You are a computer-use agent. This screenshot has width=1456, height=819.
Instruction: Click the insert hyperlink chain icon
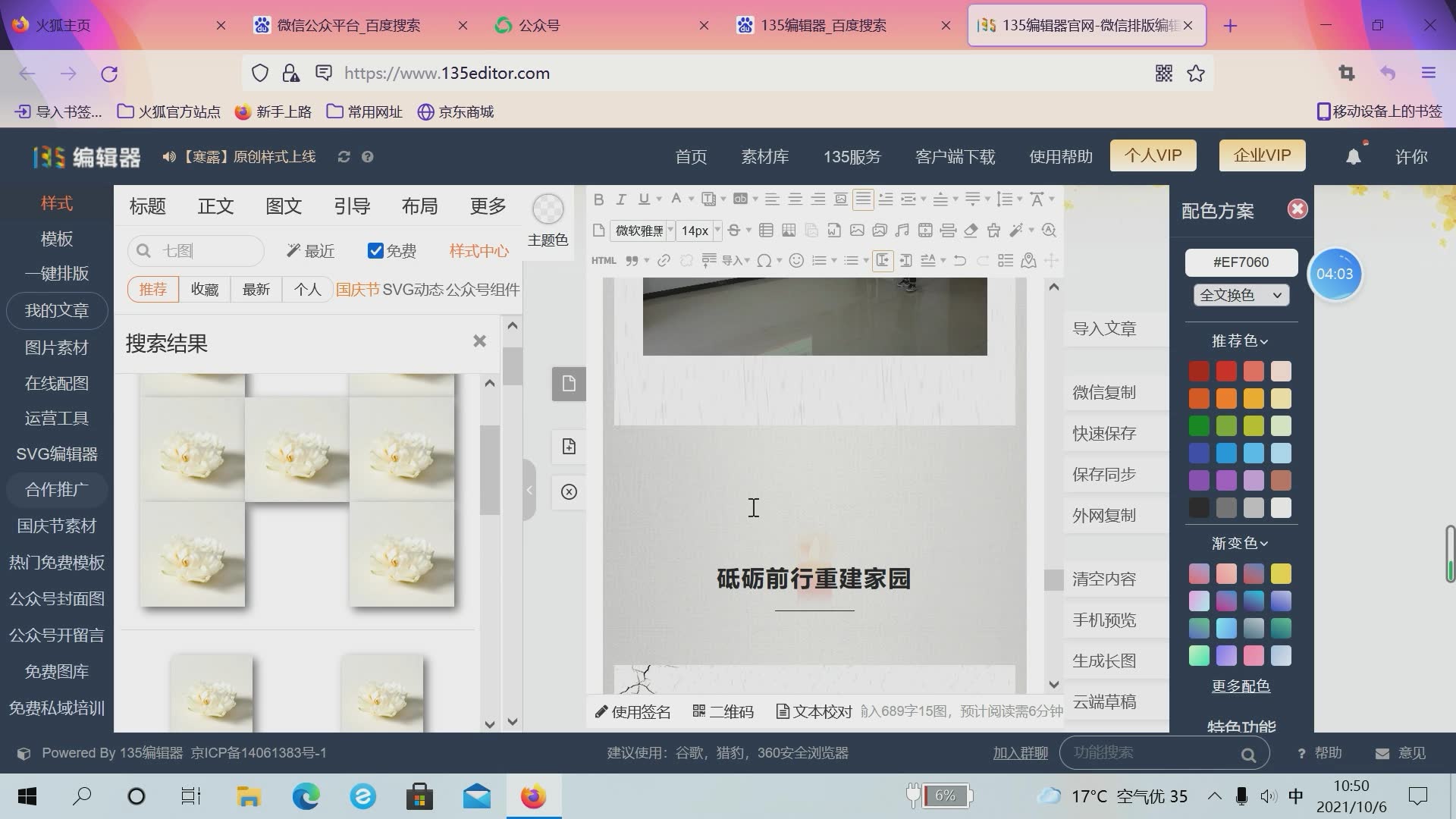point(664,261)
